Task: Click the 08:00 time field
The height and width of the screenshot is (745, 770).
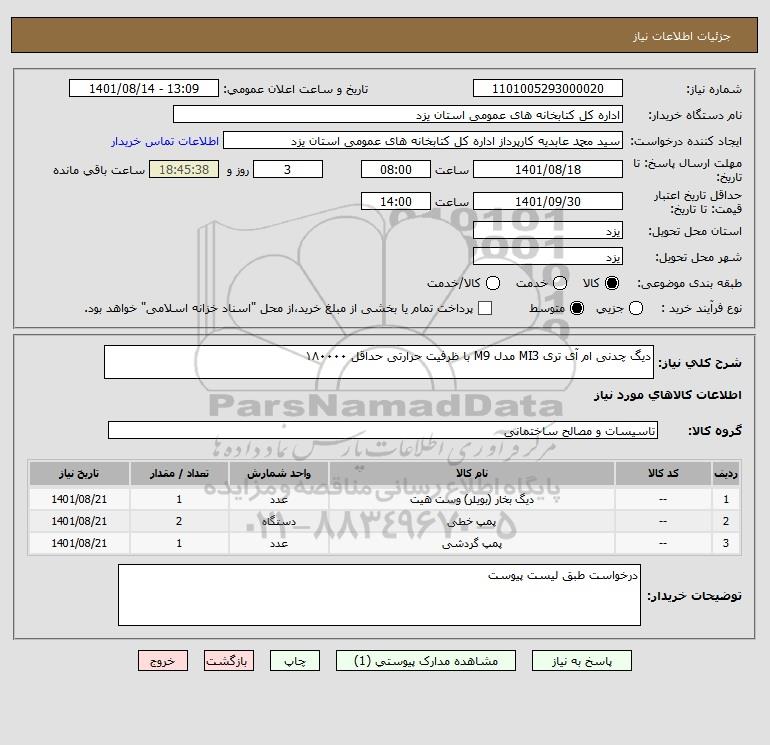Action: (x=396, y=169)
